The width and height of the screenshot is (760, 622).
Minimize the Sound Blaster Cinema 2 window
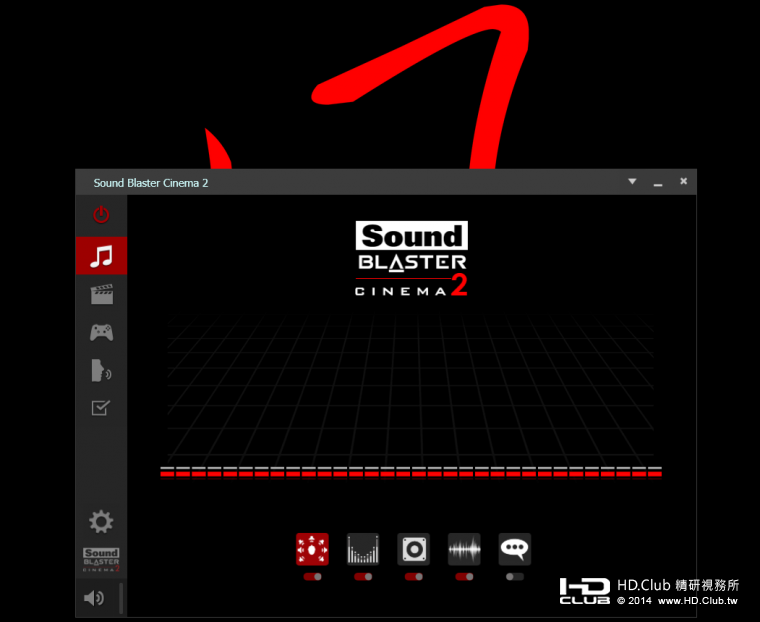tap(658, 183)
